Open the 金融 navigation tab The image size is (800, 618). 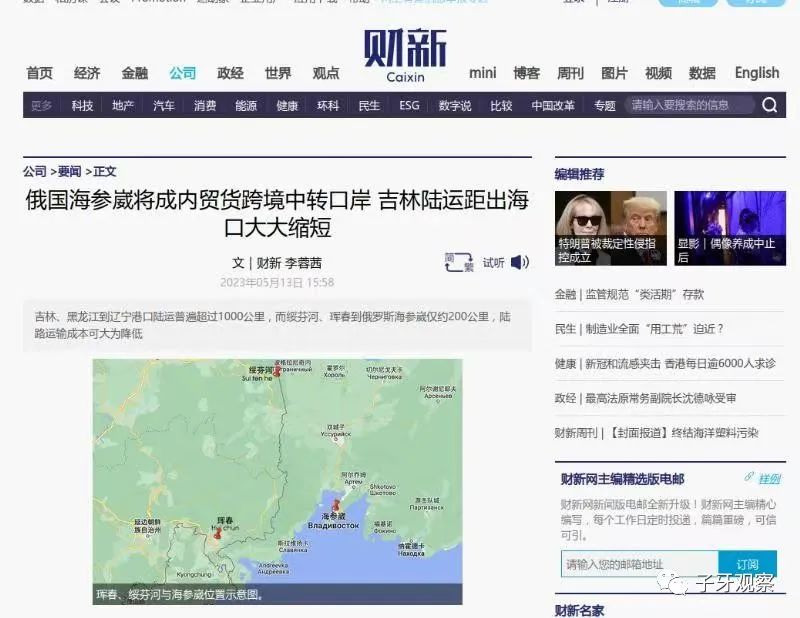(135, 73)
